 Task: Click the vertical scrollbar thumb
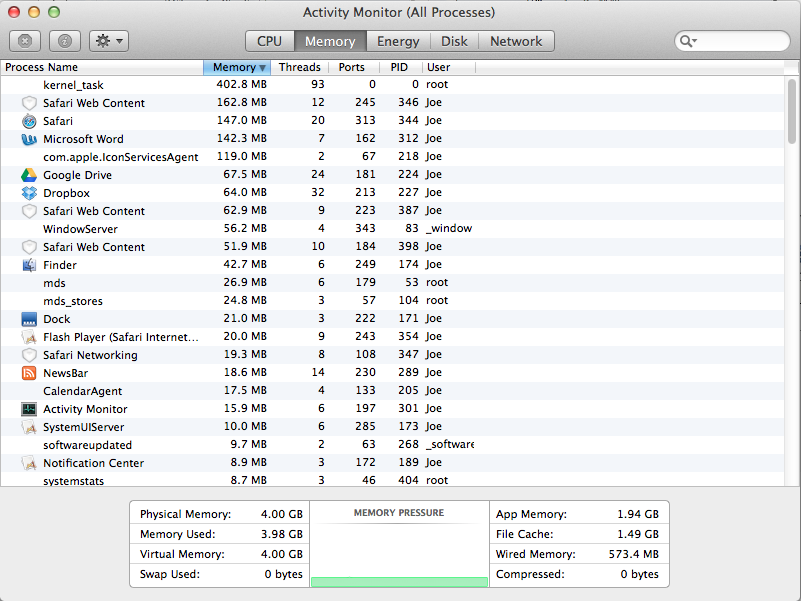click(x=792, y=111)
